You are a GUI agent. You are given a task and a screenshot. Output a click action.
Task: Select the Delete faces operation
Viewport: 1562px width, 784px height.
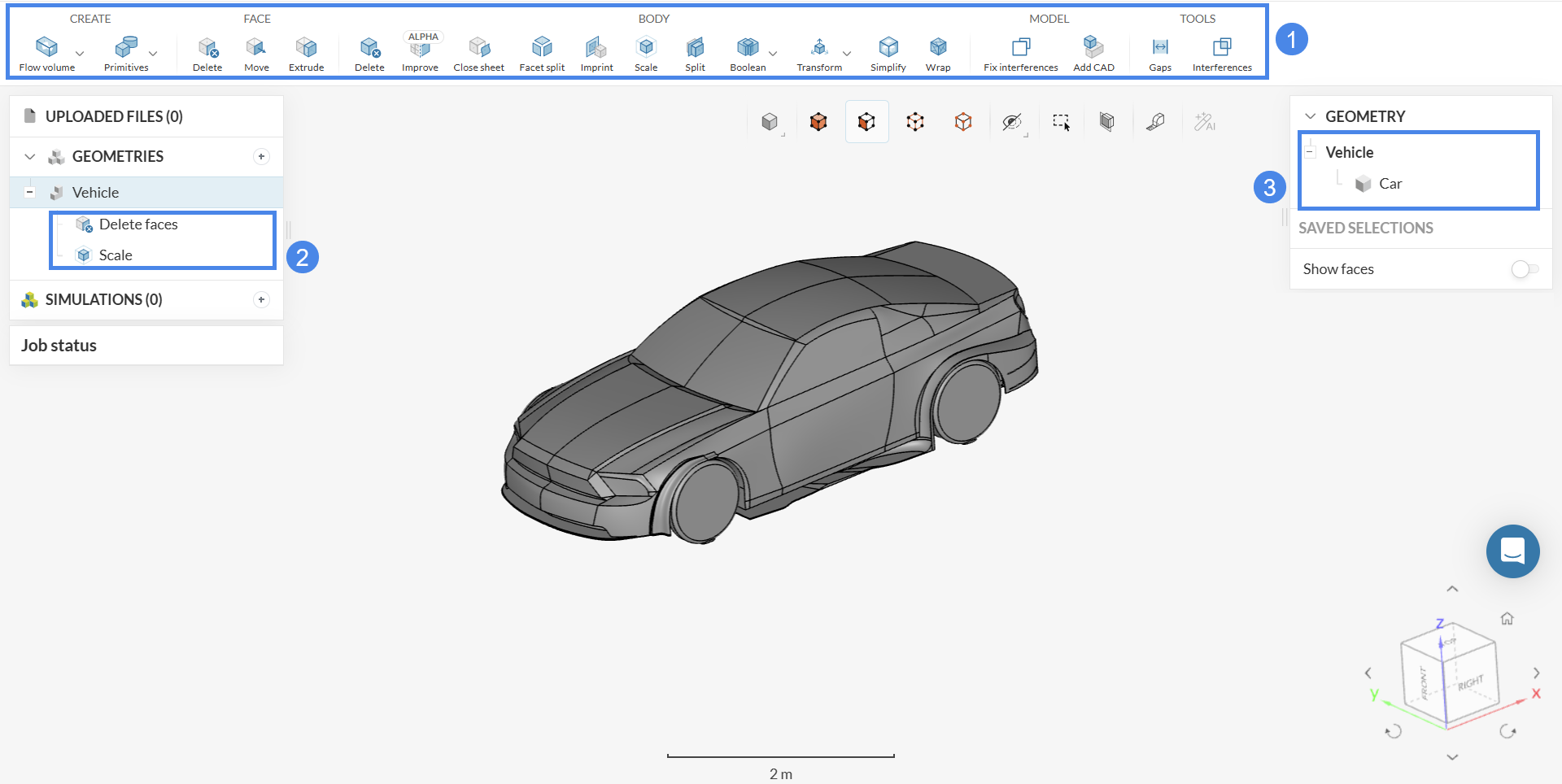138,224
